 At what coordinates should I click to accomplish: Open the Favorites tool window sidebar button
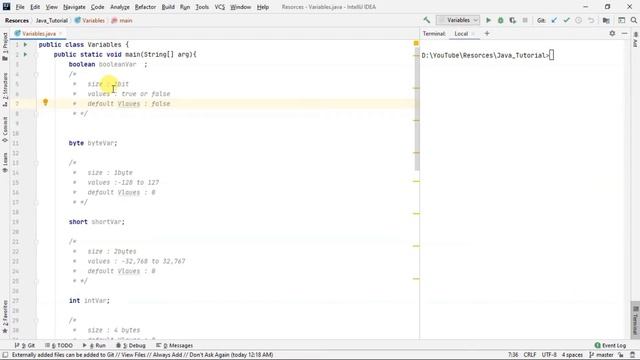(5, 317)
